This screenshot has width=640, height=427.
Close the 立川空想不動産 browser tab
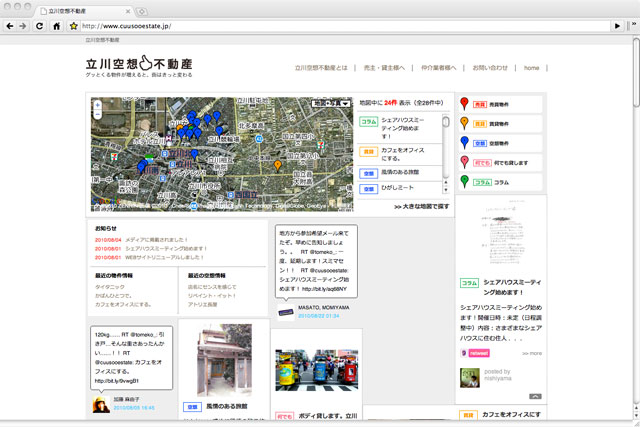tap(128, 11)
